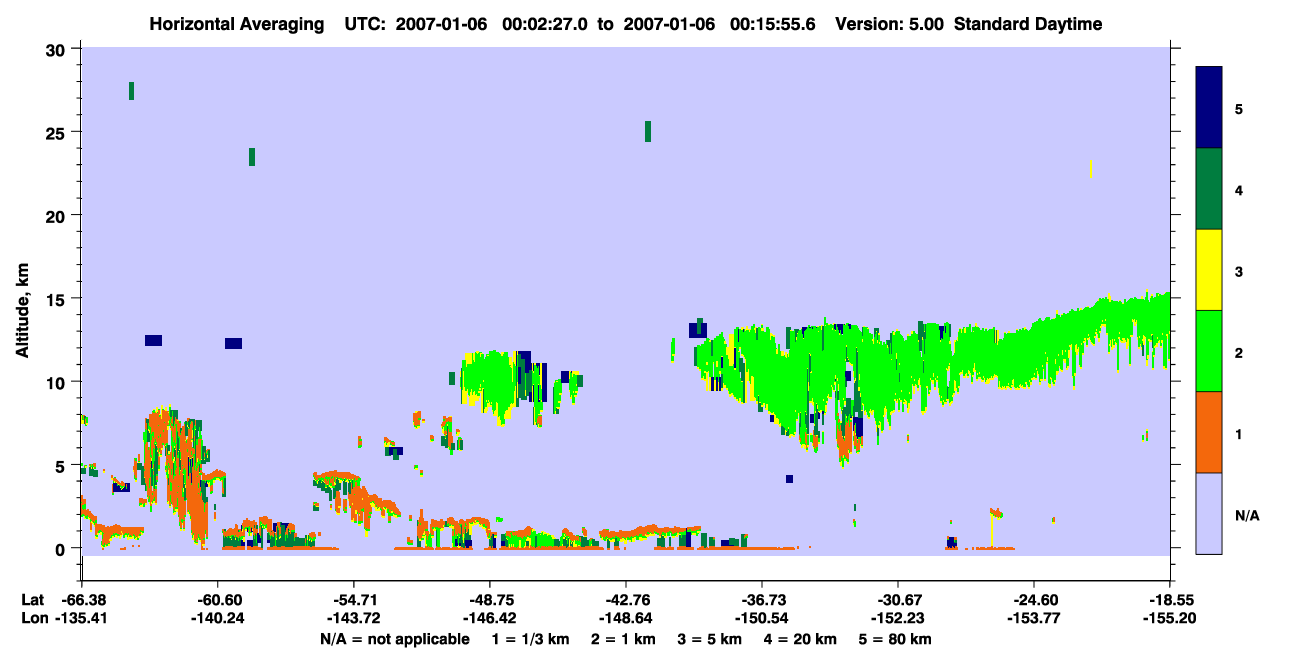
Task: Click the N/A = not applicable note
Action: (x=394, y=639)
